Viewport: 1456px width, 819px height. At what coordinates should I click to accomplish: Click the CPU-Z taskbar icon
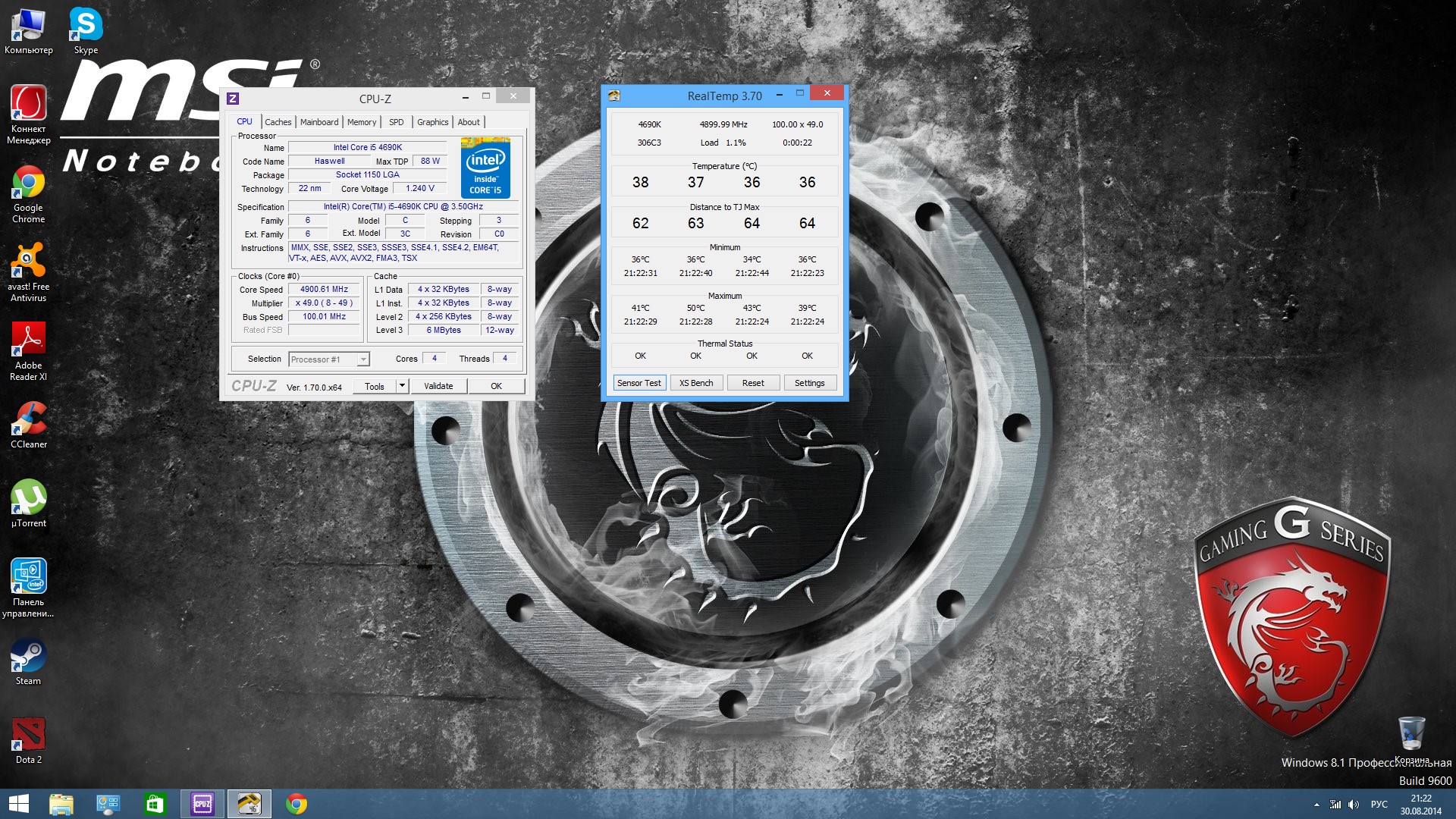202,804
